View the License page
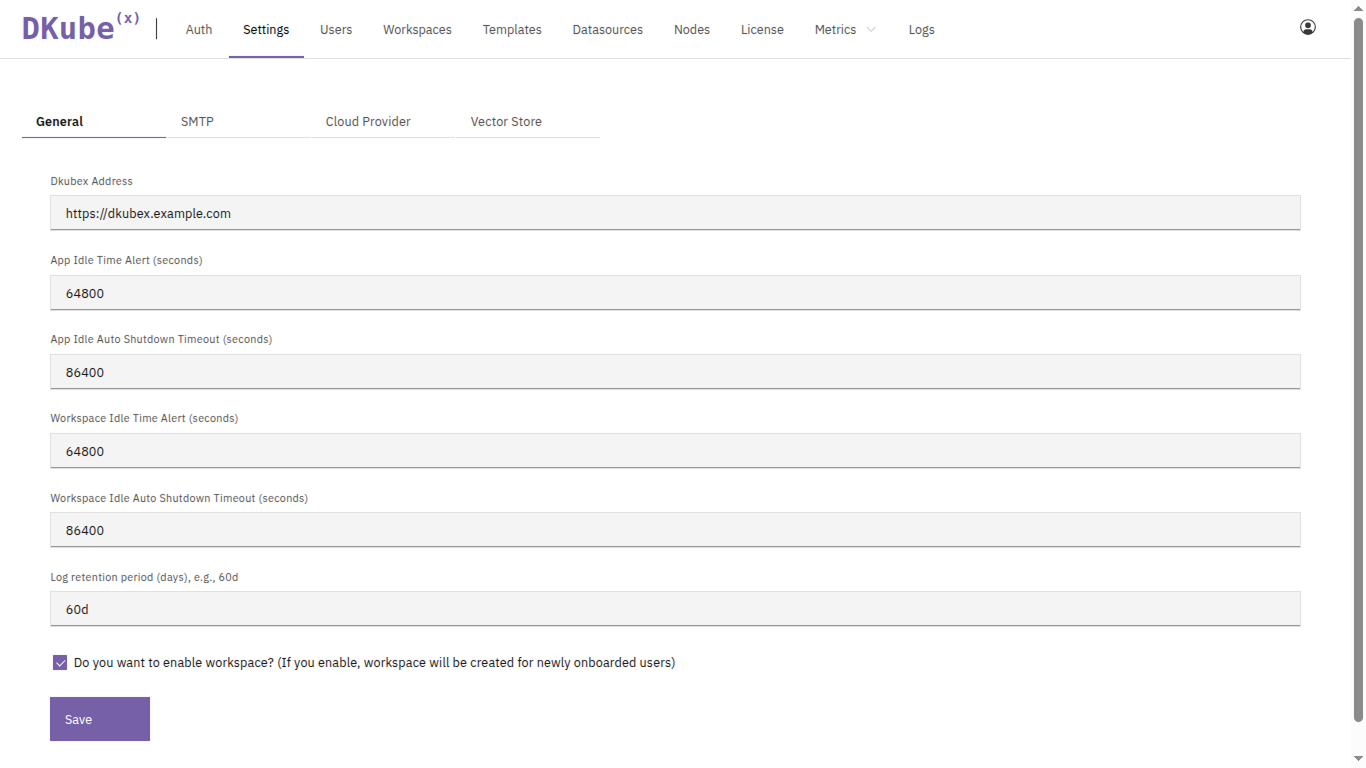 (762, 30)
